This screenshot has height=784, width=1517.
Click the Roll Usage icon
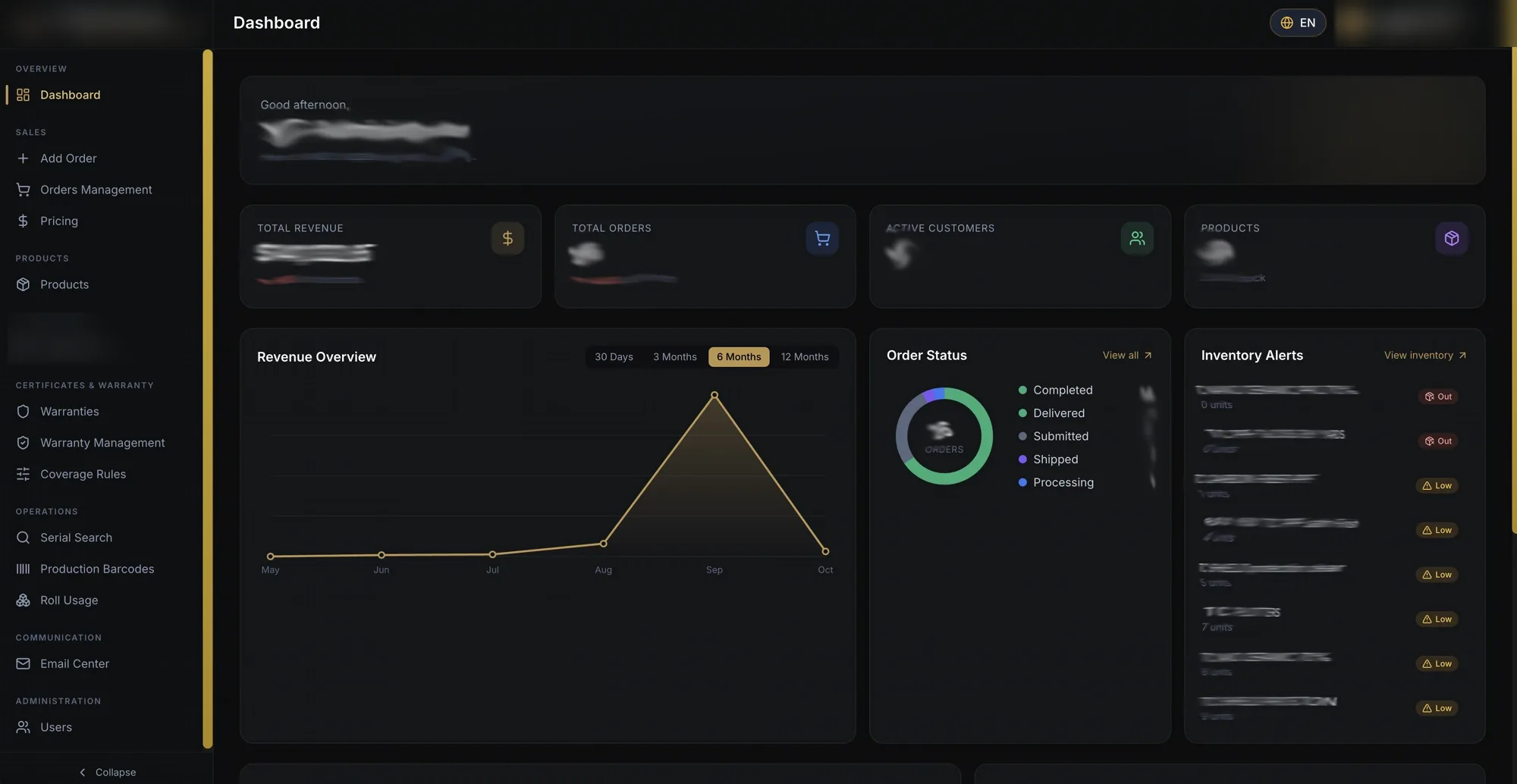pyautogui.click(x=23, y=600)
